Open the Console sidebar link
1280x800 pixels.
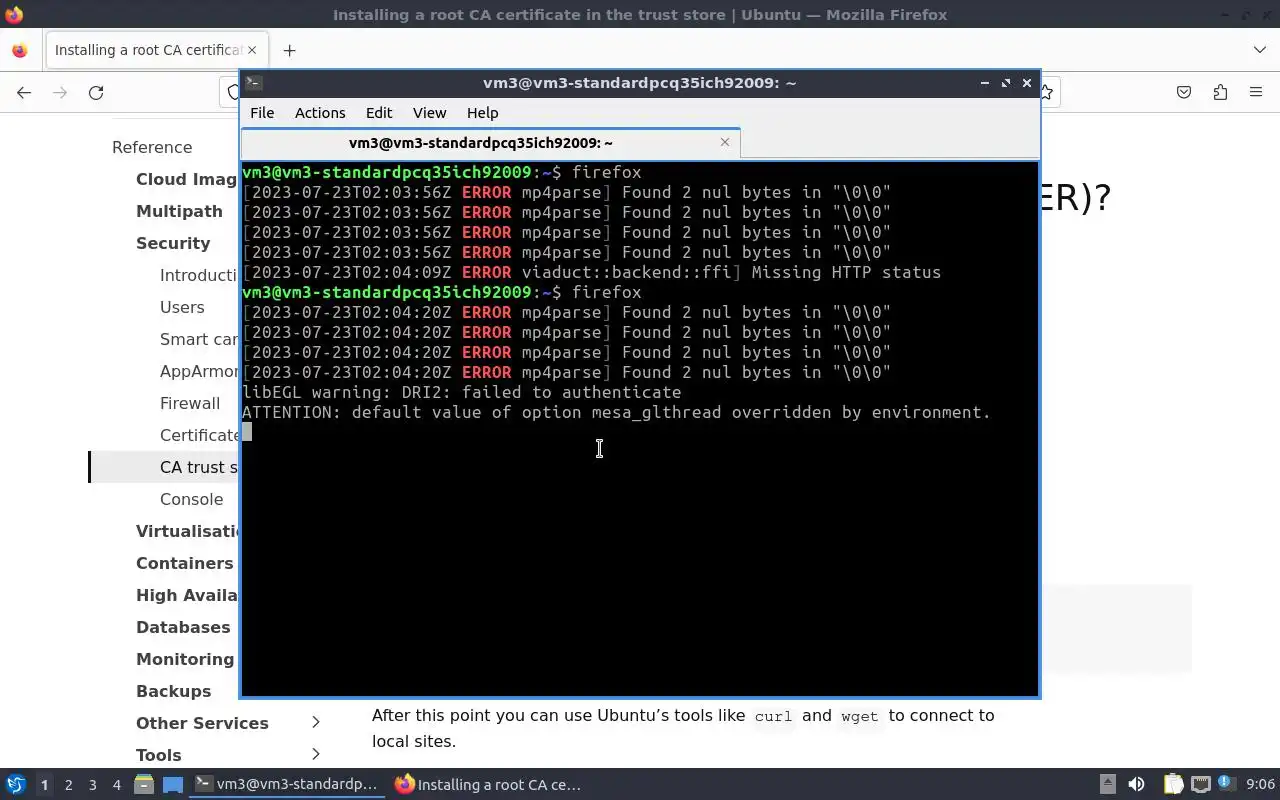tap(191, 499)
